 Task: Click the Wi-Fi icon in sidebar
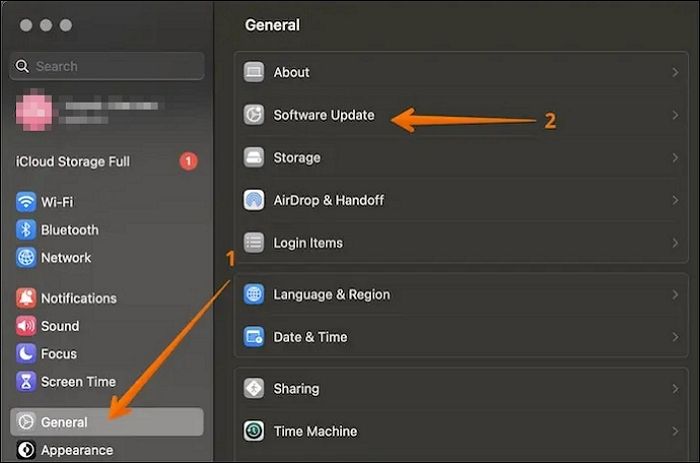click(26, 202)
